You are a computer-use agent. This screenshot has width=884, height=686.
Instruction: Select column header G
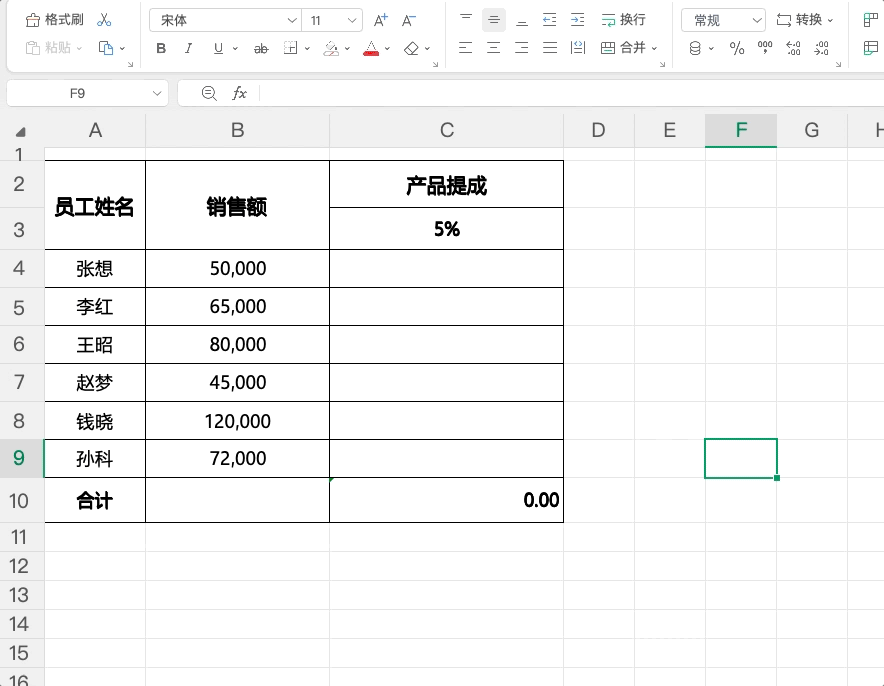[812, 130]
